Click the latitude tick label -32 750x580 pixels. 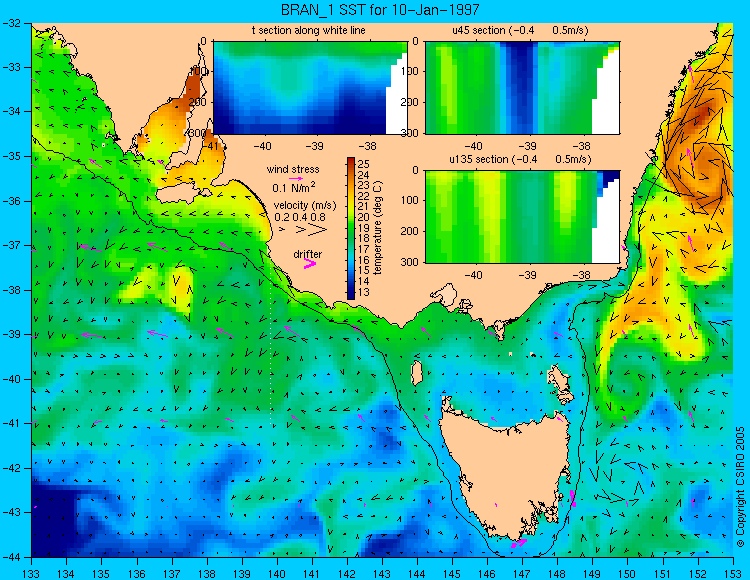(11, 23)
